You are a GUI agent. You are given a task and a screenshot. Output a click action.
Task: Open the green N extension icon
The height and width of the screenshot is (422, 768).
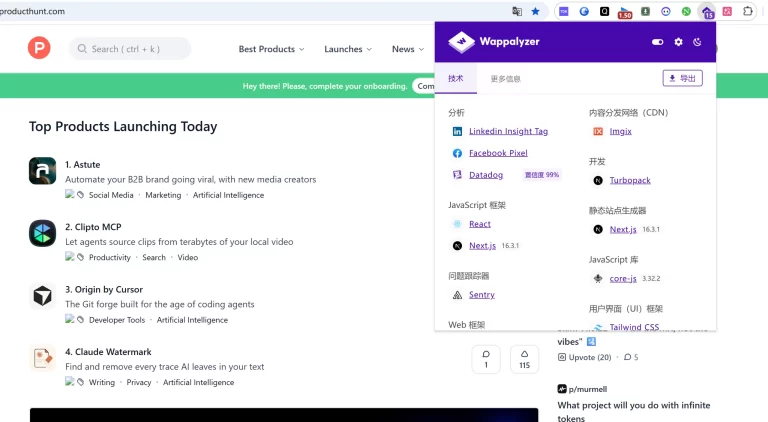point(686,11)
